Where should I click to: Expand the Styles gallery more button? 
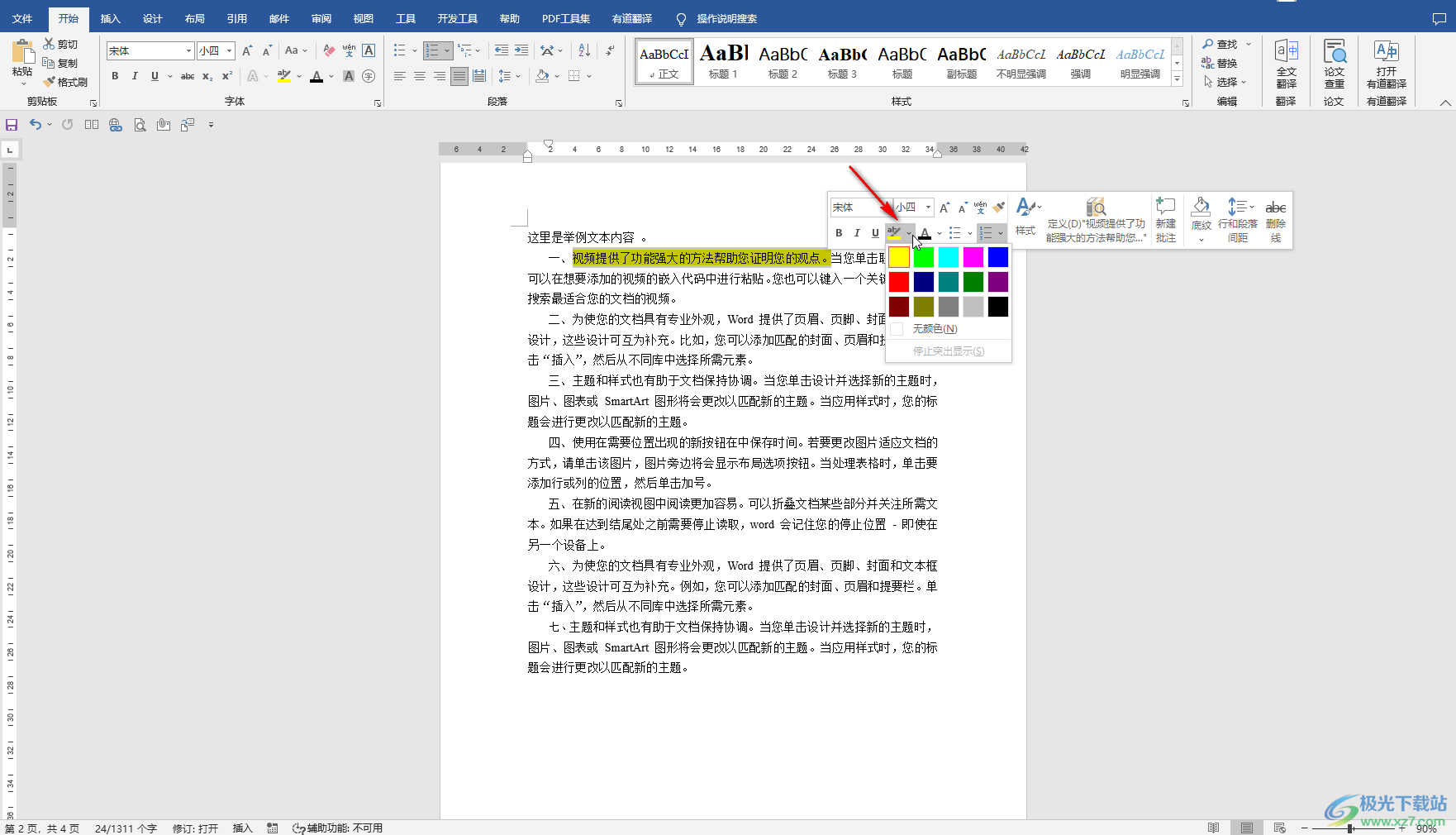(x=1178, y=80)
